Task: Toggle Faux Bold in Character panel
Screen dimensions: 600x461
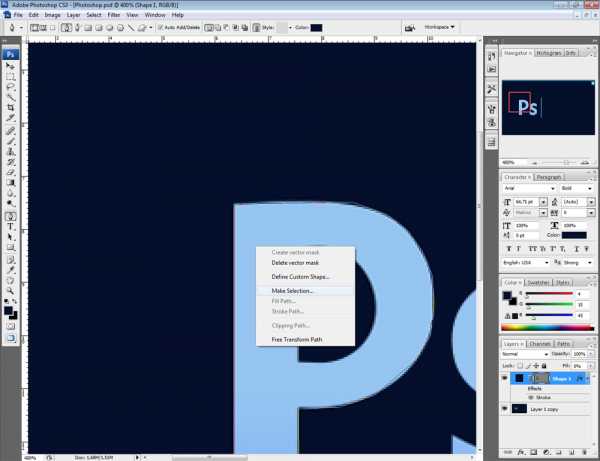Action: (509, 249)
